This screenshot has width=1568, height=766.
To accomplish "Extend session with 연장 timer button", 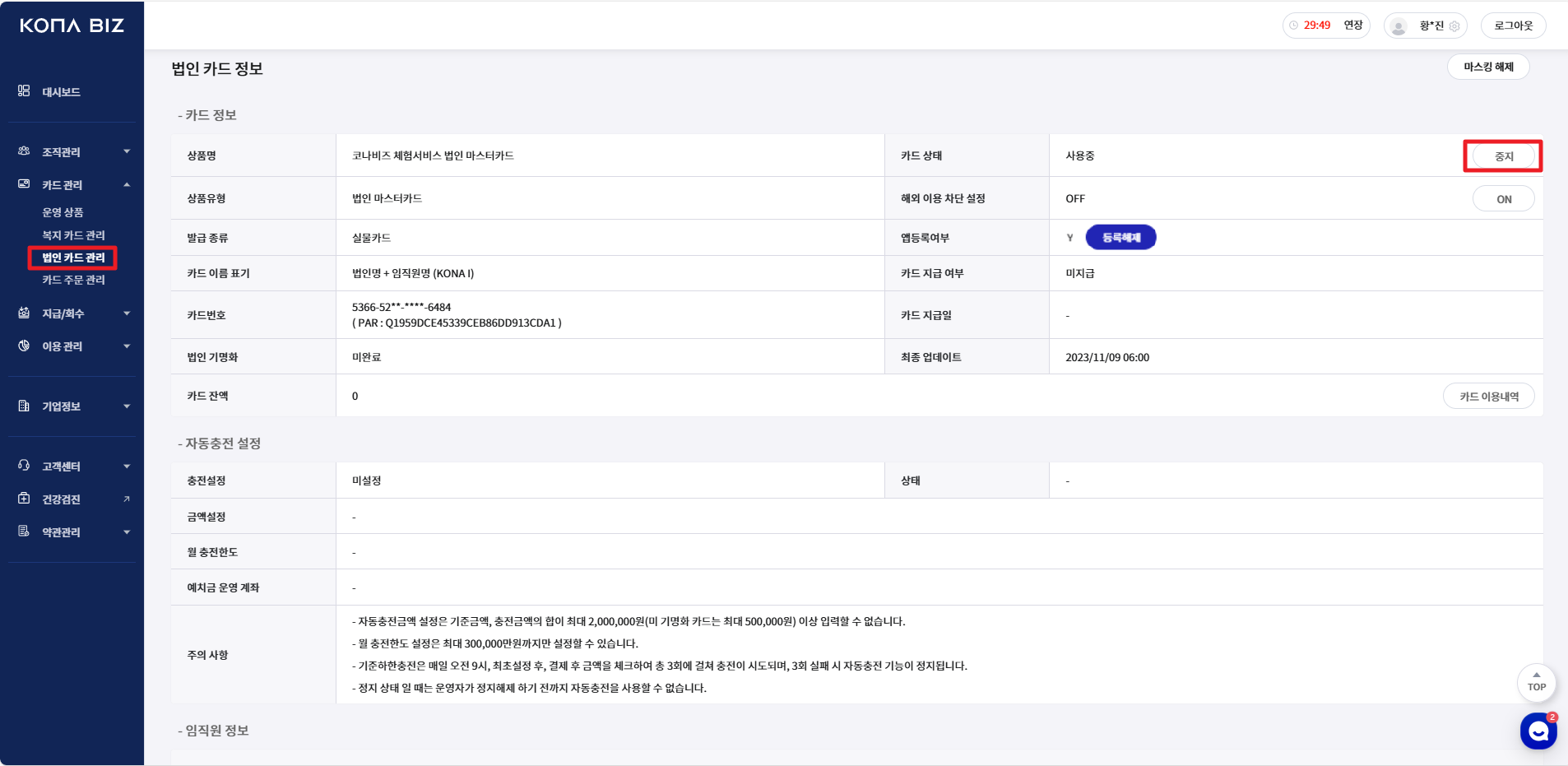I will point(1352,26).
